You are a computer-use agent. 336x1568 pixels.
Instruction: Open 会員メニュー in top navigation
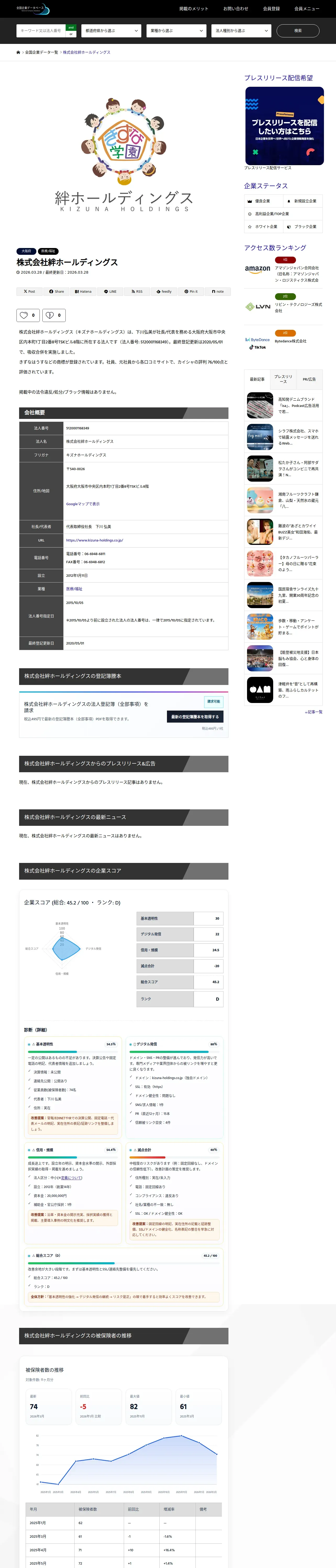pyautogui.click(x=307, y=9)
